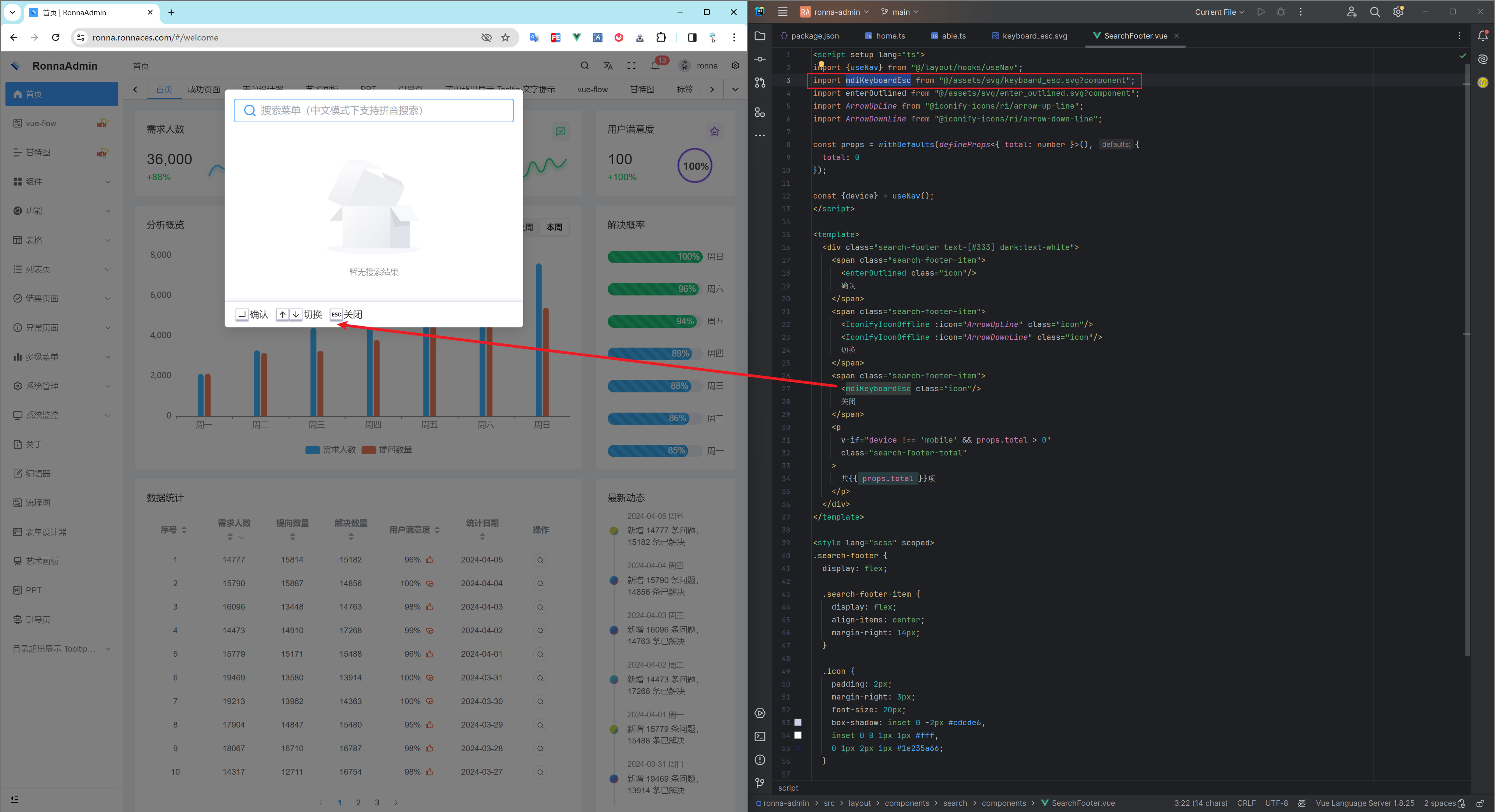1495x812 pixels.
Task: Click the IDE Debug bug icon
Action: coord(1281,12)
